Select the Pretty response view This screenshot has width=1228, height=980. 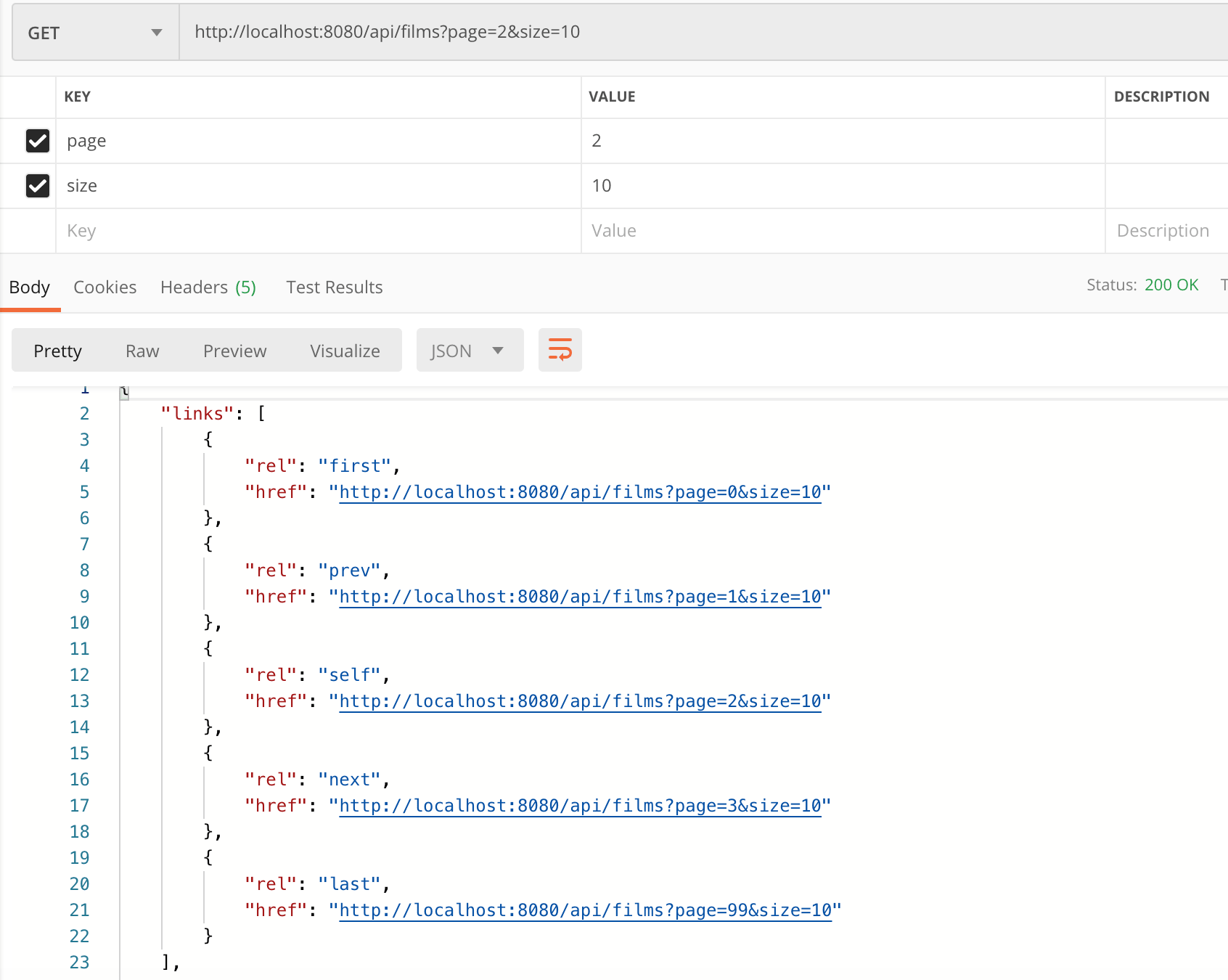(x=57, y=350)
